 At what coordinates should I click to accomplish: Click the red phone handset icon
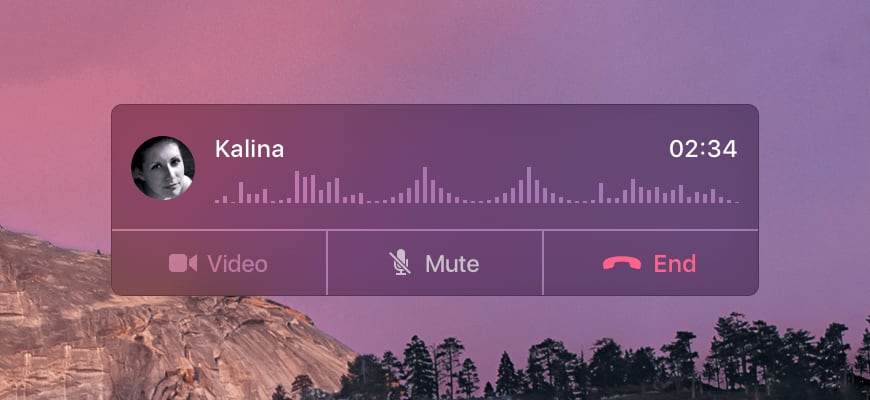(x=622, y=264)
